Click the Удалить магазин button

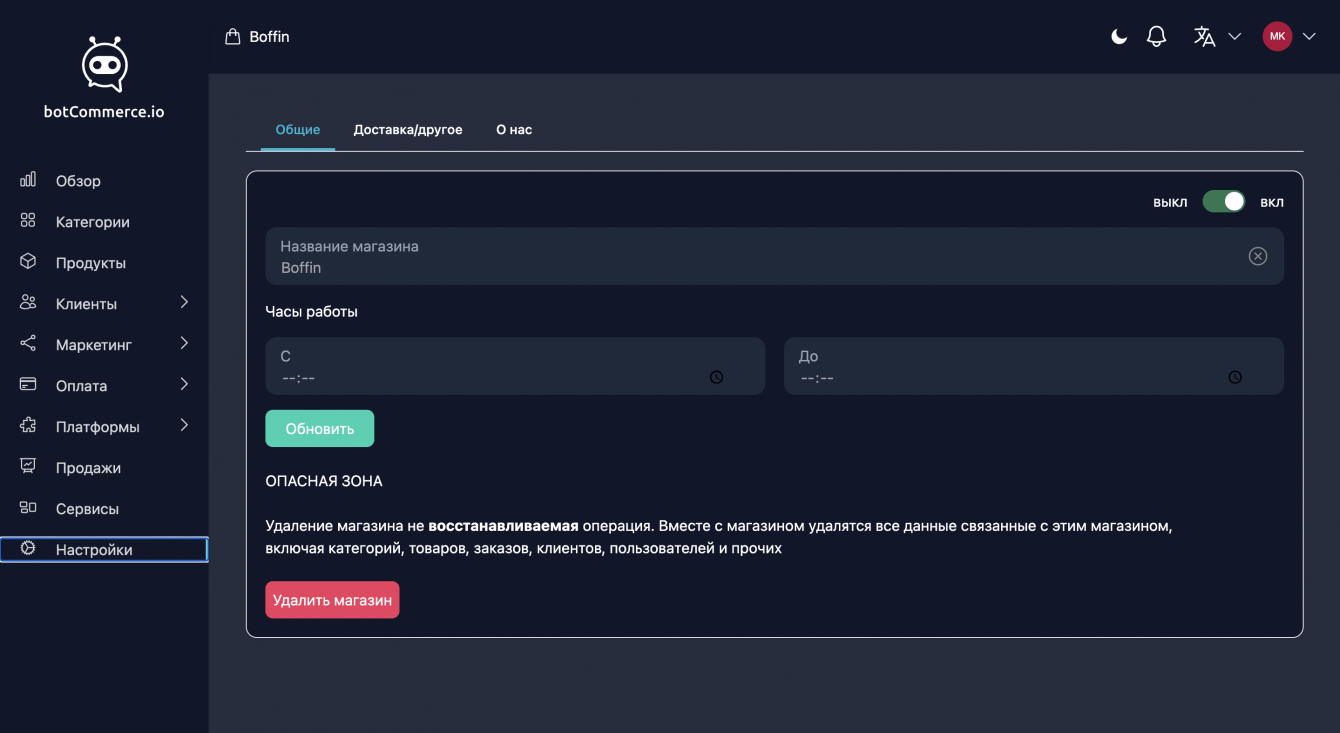tap(332, 600)
